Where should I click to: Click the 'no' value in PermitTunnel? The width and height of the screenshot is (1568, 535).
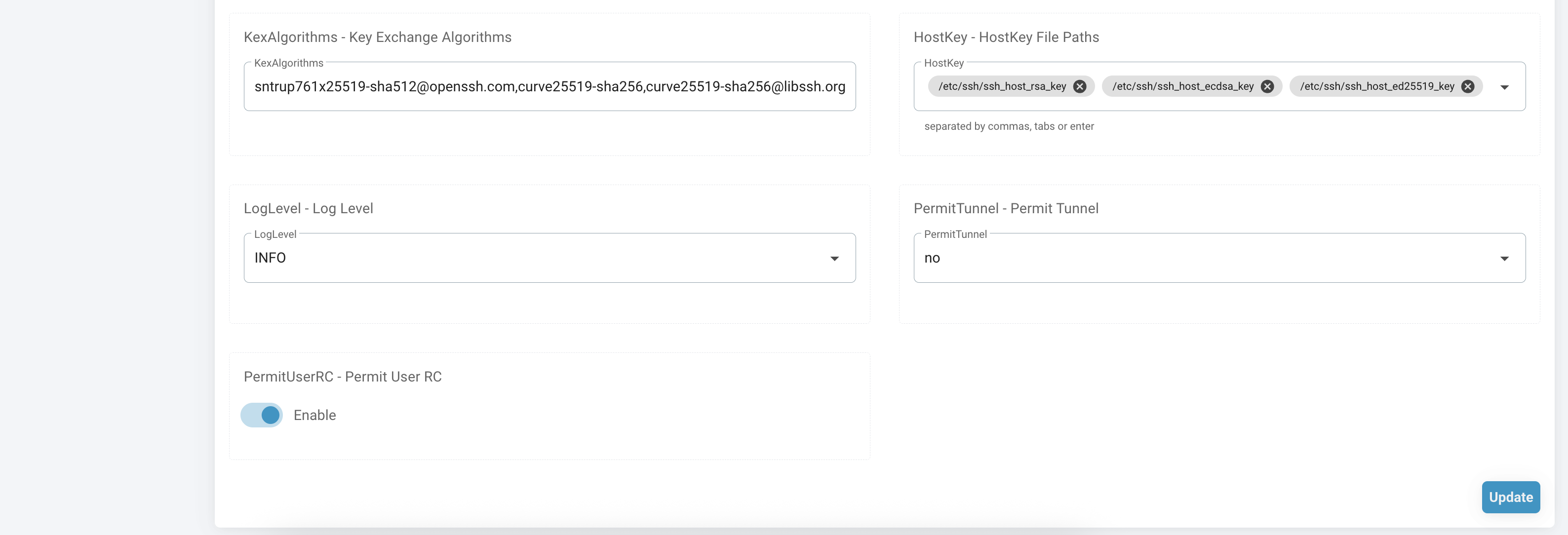click(x=932, y=258)
